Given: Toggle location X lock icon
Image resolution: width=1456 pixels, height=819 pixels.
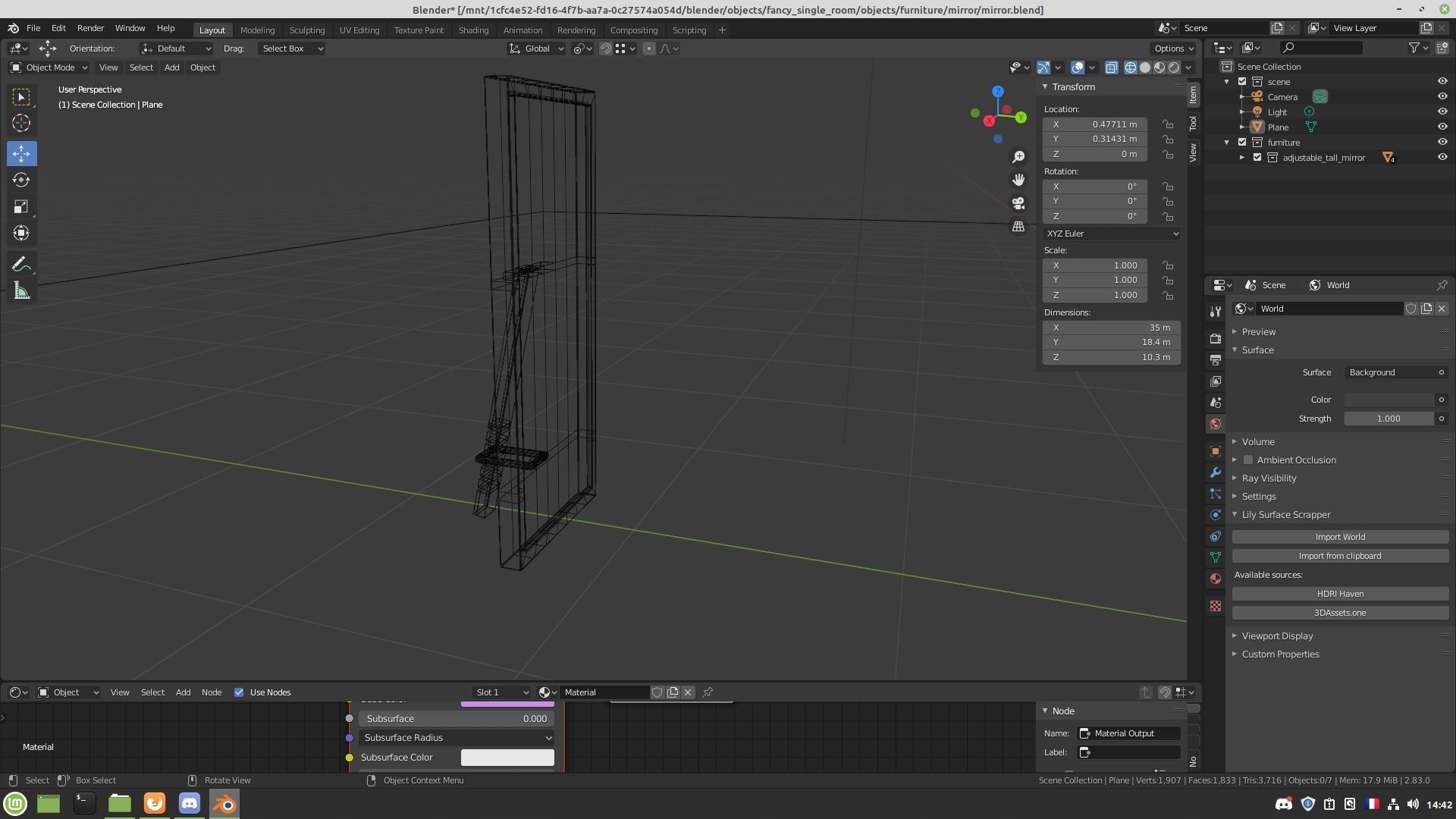Looking at the screenshot, I should tap(1168, 124).
